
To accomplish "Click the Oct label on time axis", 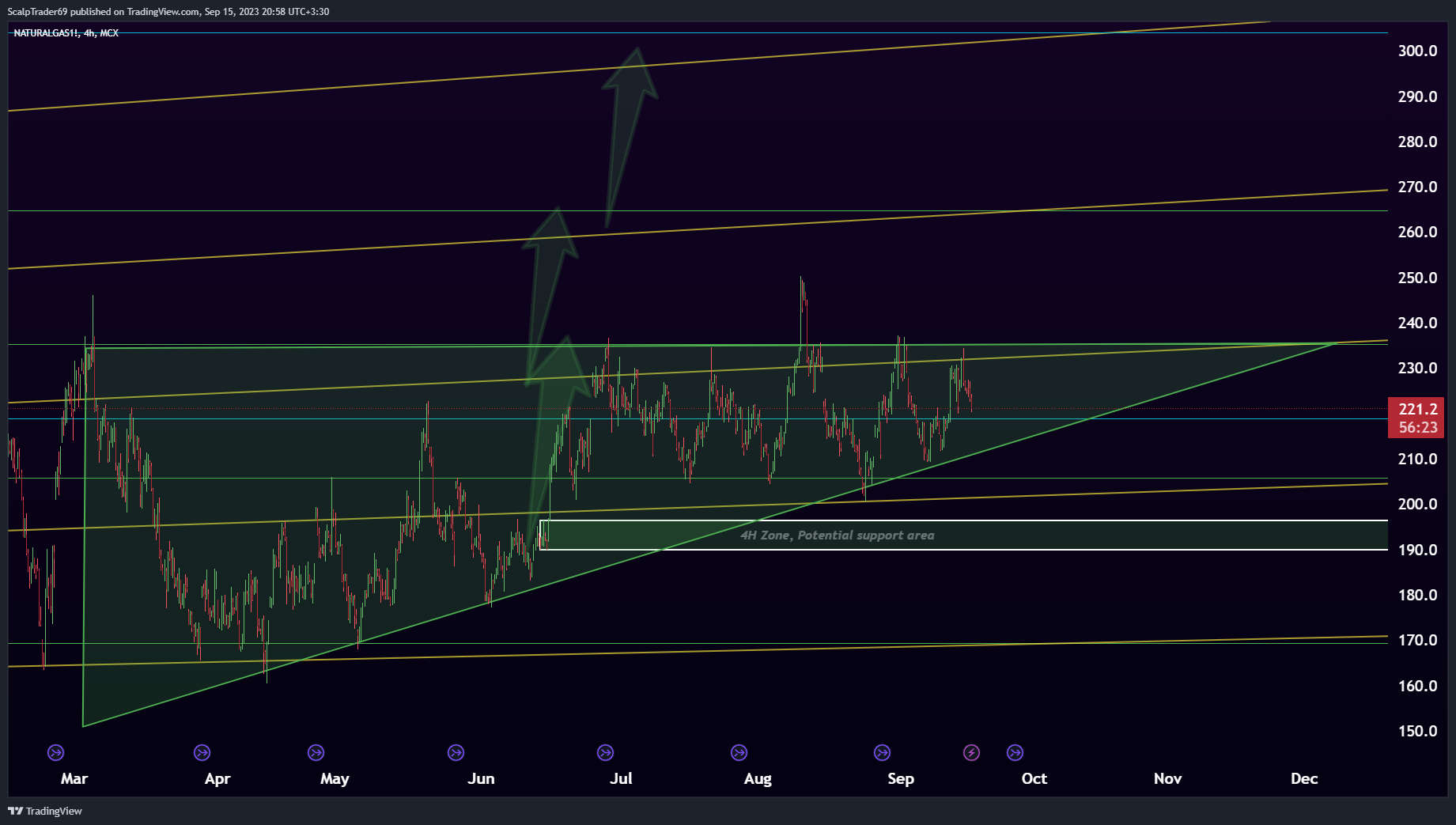I will 1034,778.
